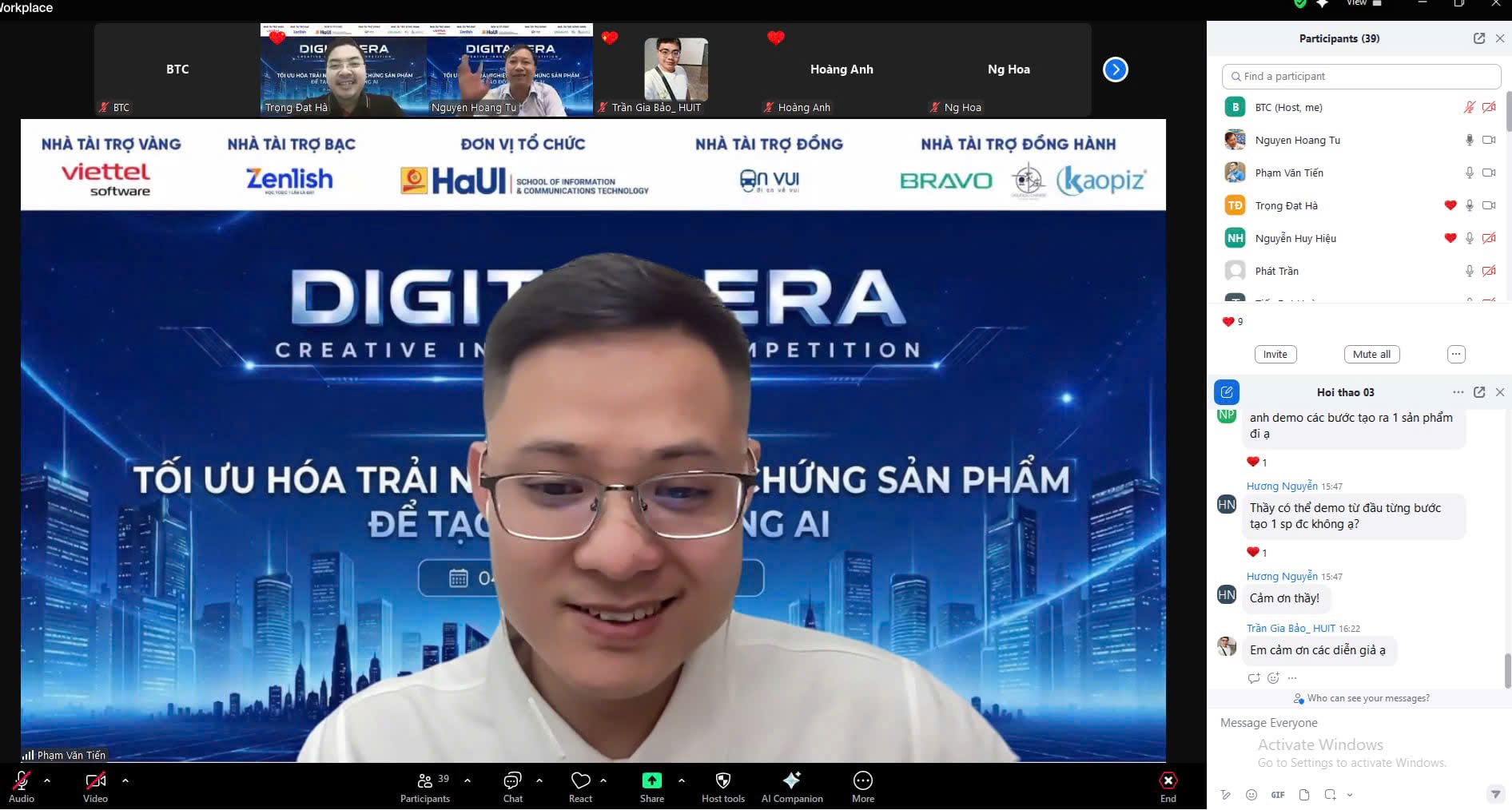Select Trần Gia Bảo_ HUIT video thumbnail
Image resolution: width=1512 pixels, height=810 pixels.
(676, 69)
